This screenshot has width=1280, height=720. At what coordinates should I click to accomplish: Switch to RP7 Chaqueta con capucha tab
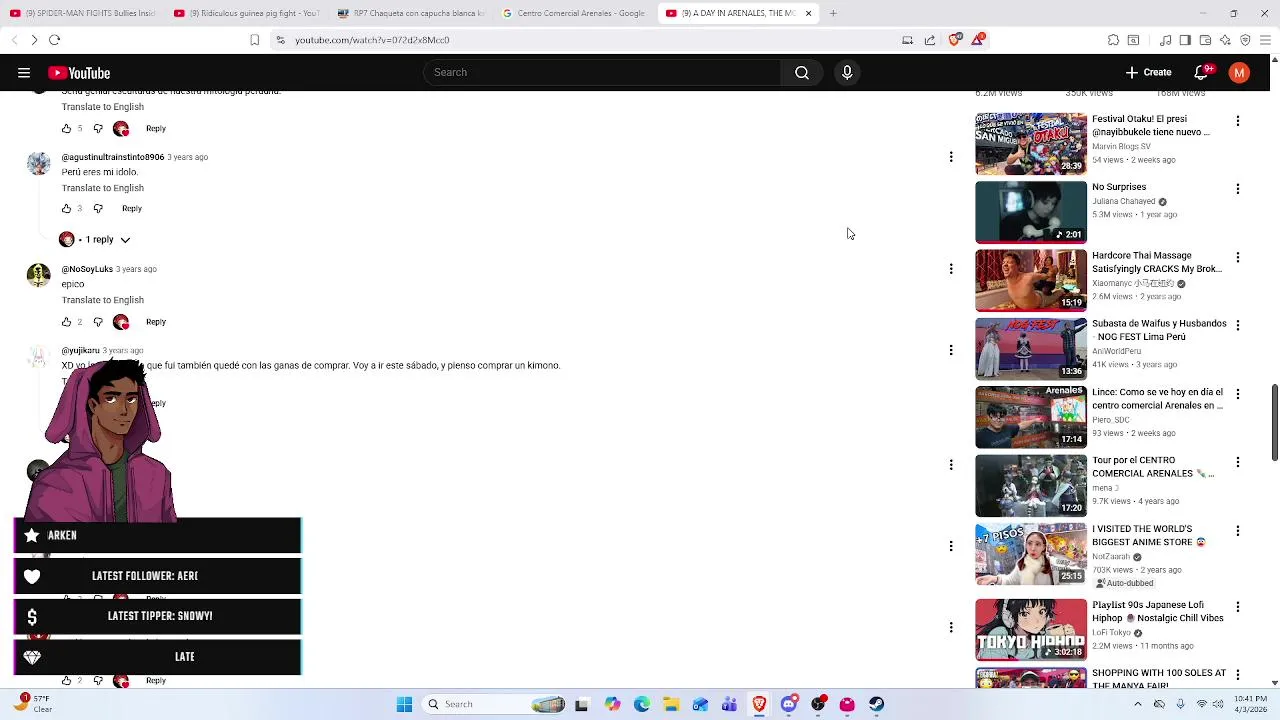coord(411,13)
